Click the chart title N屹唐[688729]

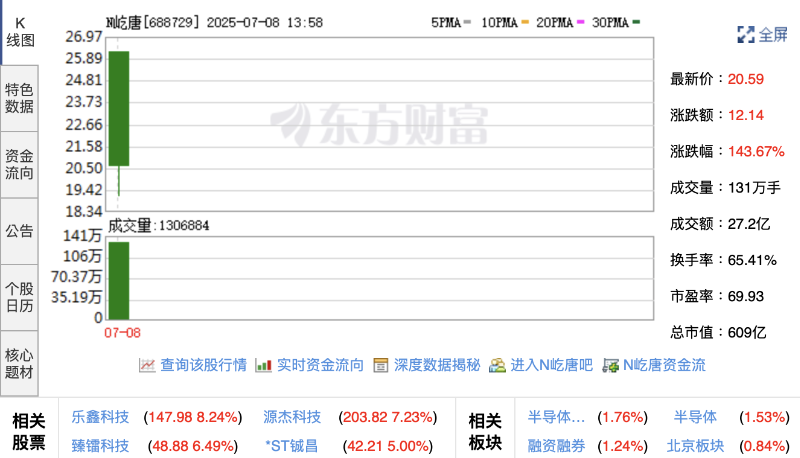point(154,22)
